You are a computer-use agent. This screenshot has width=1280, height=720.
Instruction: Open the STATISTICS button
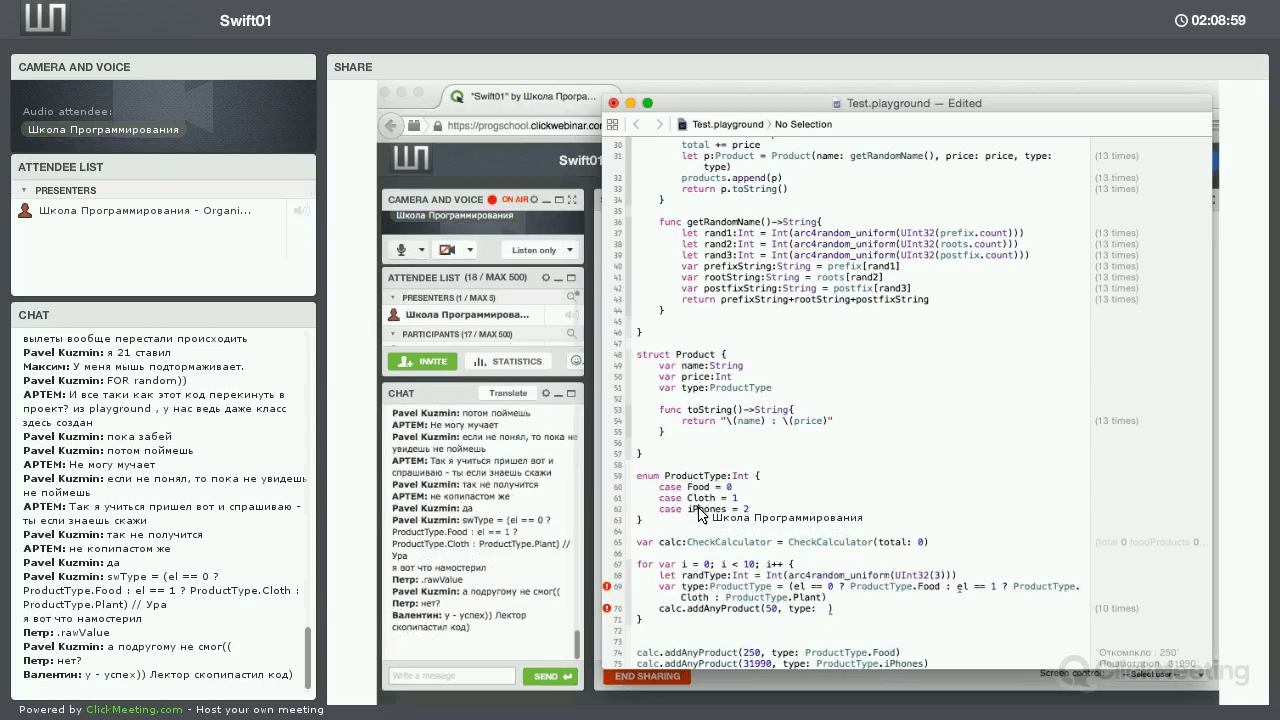point(509,361)
